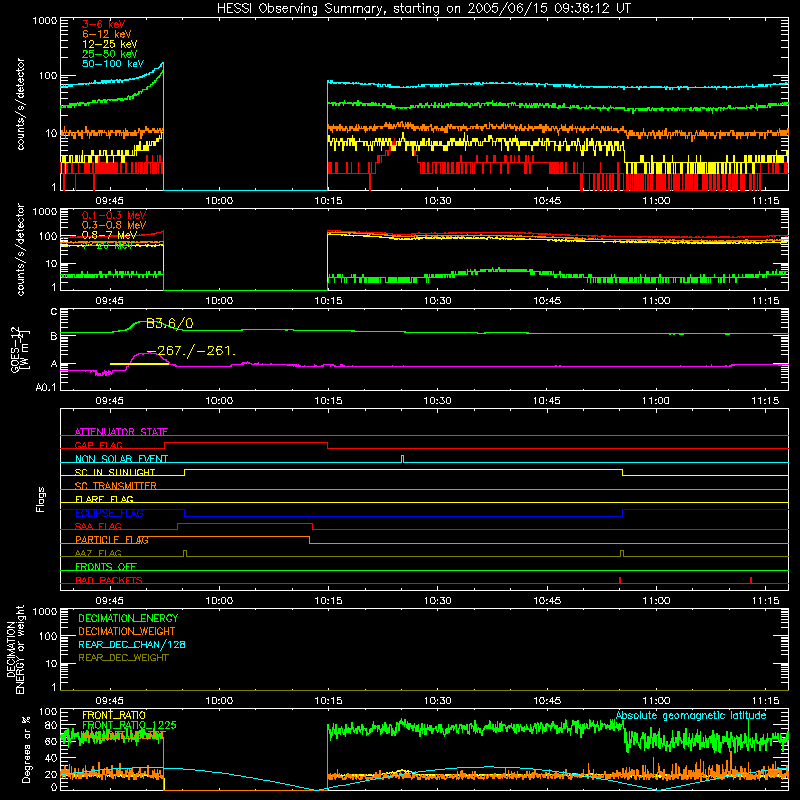
Task: Click the DECIMATION ENERGY or weight axis title
Action: point(15,649)
